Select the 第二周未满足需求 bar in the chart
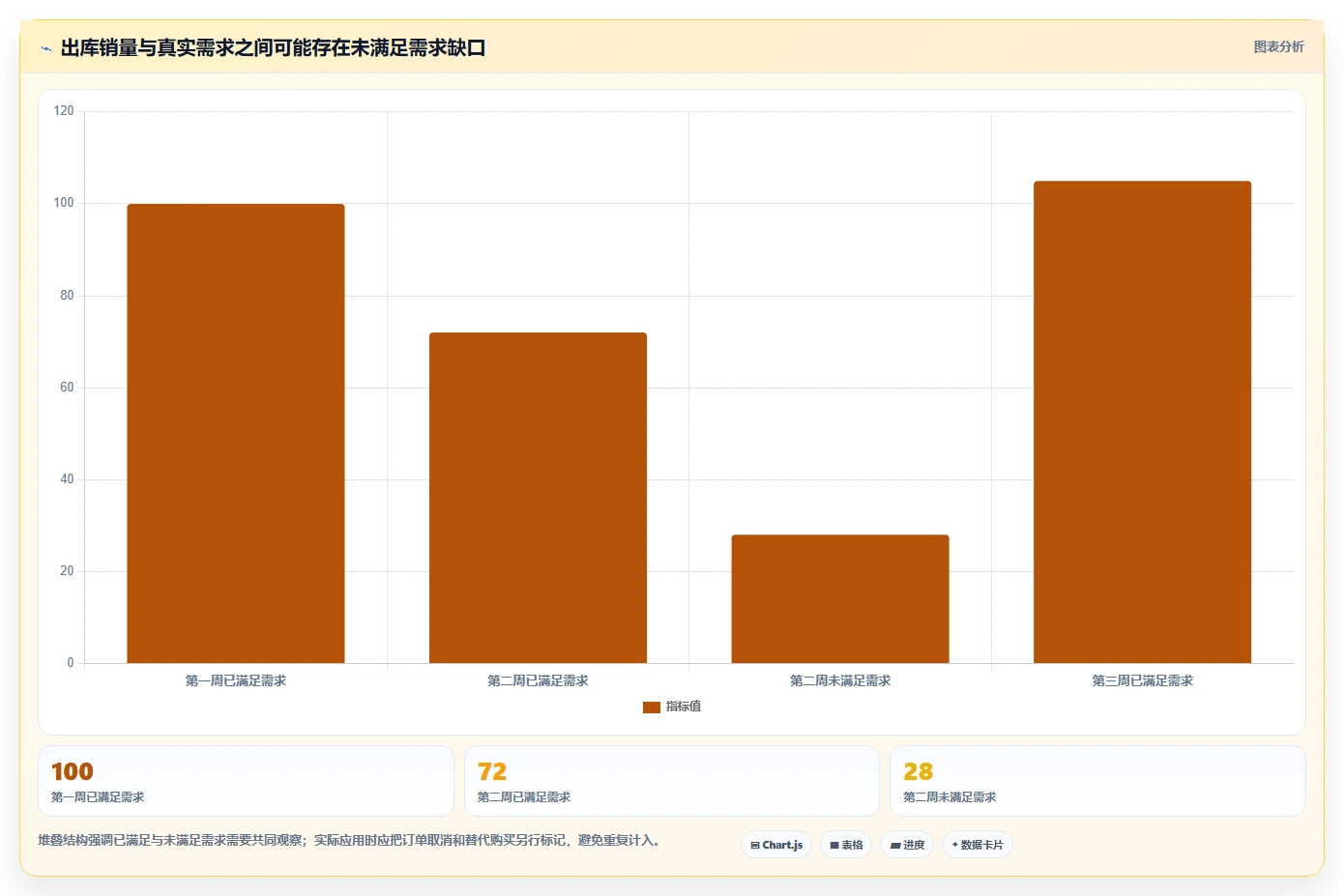Image resolution: width=1344 pixels, height=896 pixels. 840,598
